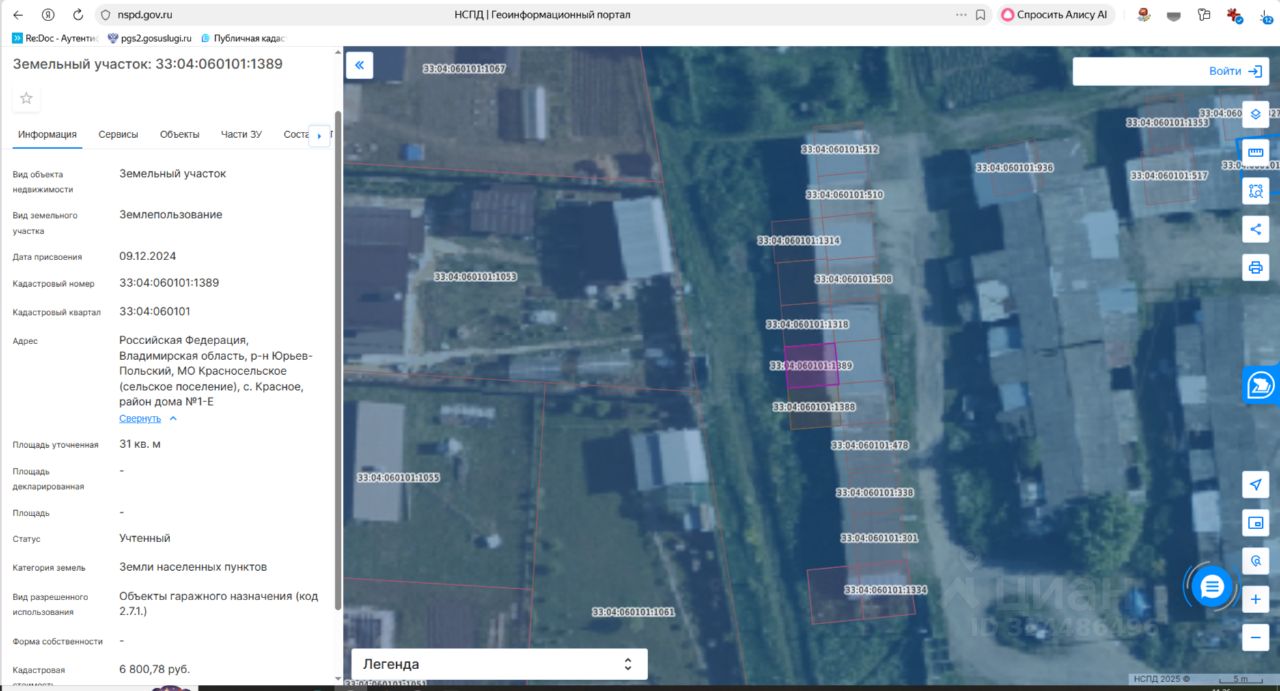Click parcel label 33:04:060101:1334 on the map
This screenshot has height=691, width=1280.
(886, 590)
